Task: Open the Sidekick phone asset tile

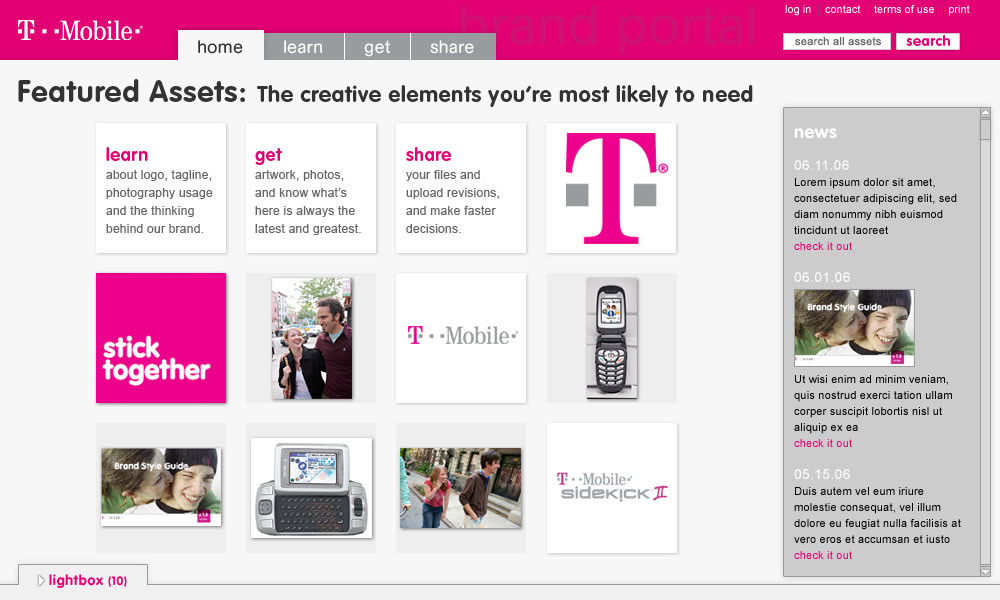Action: pyautogui.click(x=311, y=488)
